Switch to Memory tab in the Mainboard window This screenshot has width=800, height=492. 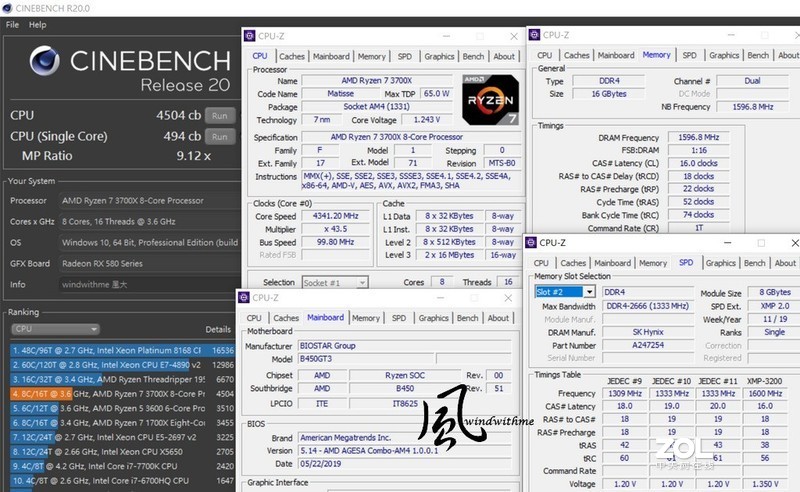click(x=366, y=318)
